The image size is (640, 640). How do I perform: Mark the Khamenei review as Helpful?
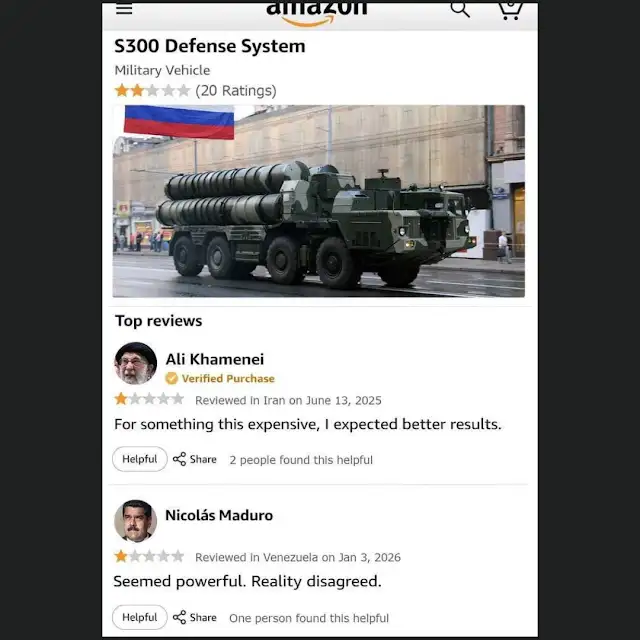point(140,459)
